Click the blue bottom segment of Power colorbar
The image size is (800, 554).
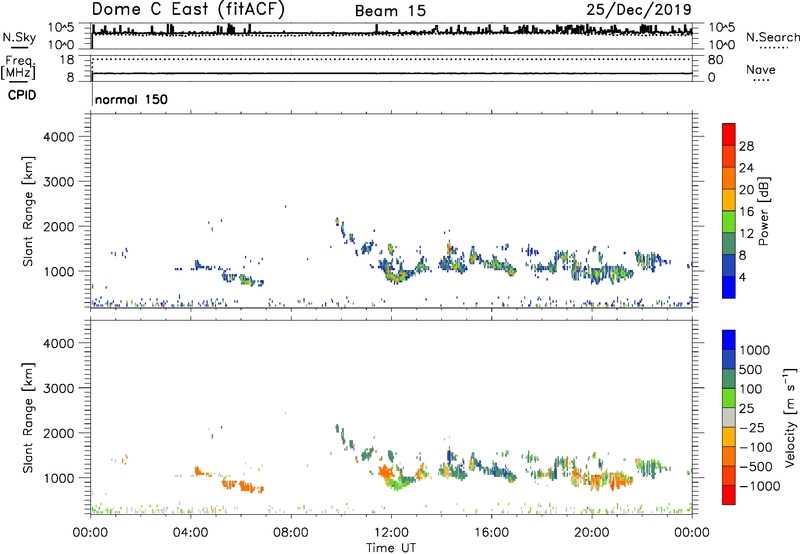coord(729,287)
